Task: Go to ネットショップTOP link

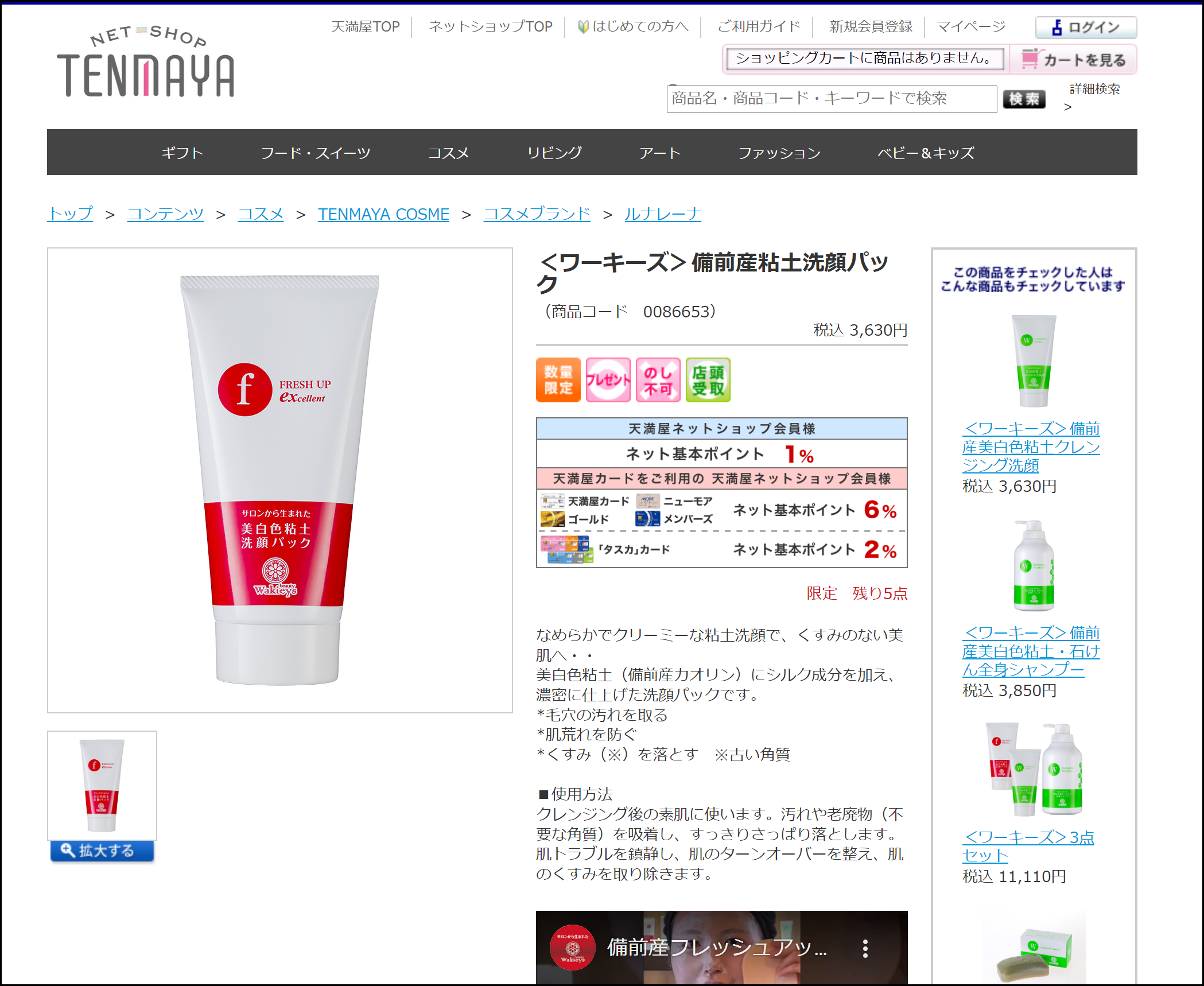Action: click(491, 27)
